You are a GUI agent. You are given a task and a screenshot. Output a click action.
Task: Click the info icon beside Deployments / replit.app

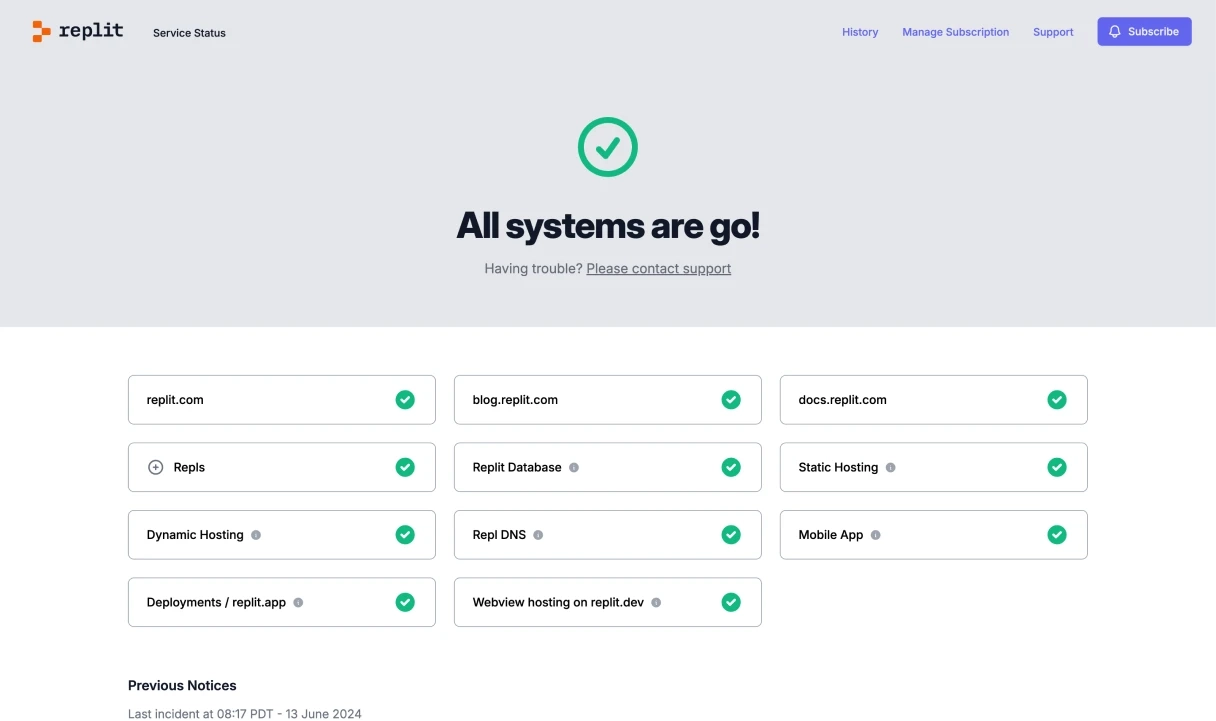pyautogui.click(x=298, y=603)
